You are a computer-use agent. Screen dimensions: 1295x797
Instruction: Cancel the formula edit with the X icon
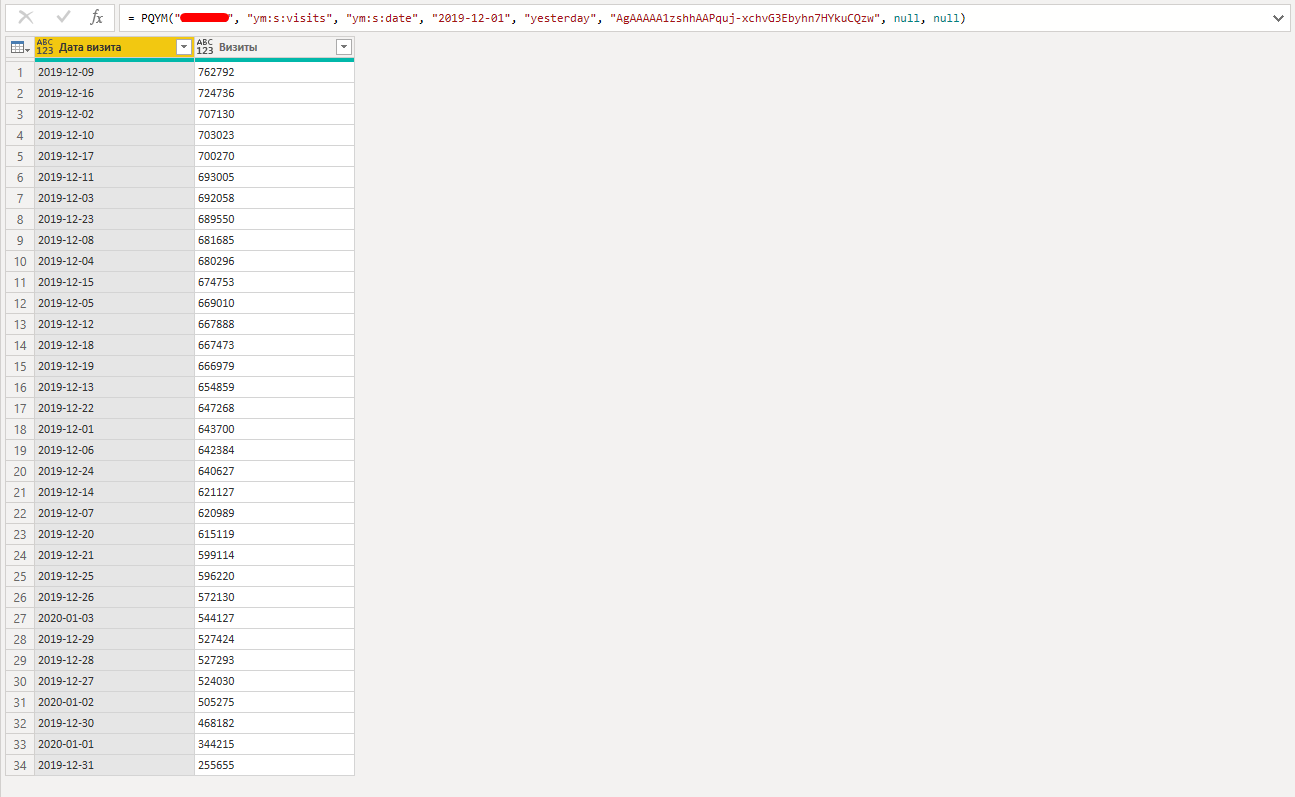[x=26, y=18]
